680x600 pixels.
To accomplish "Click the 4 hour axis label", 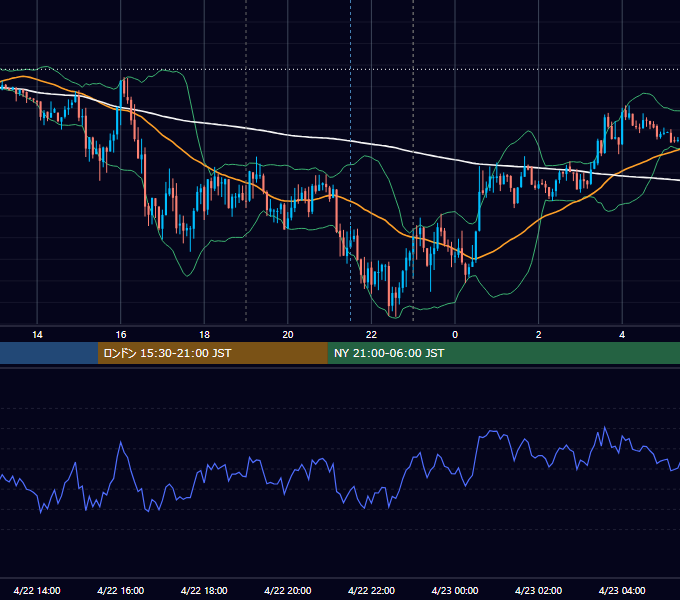I will 622,335.
